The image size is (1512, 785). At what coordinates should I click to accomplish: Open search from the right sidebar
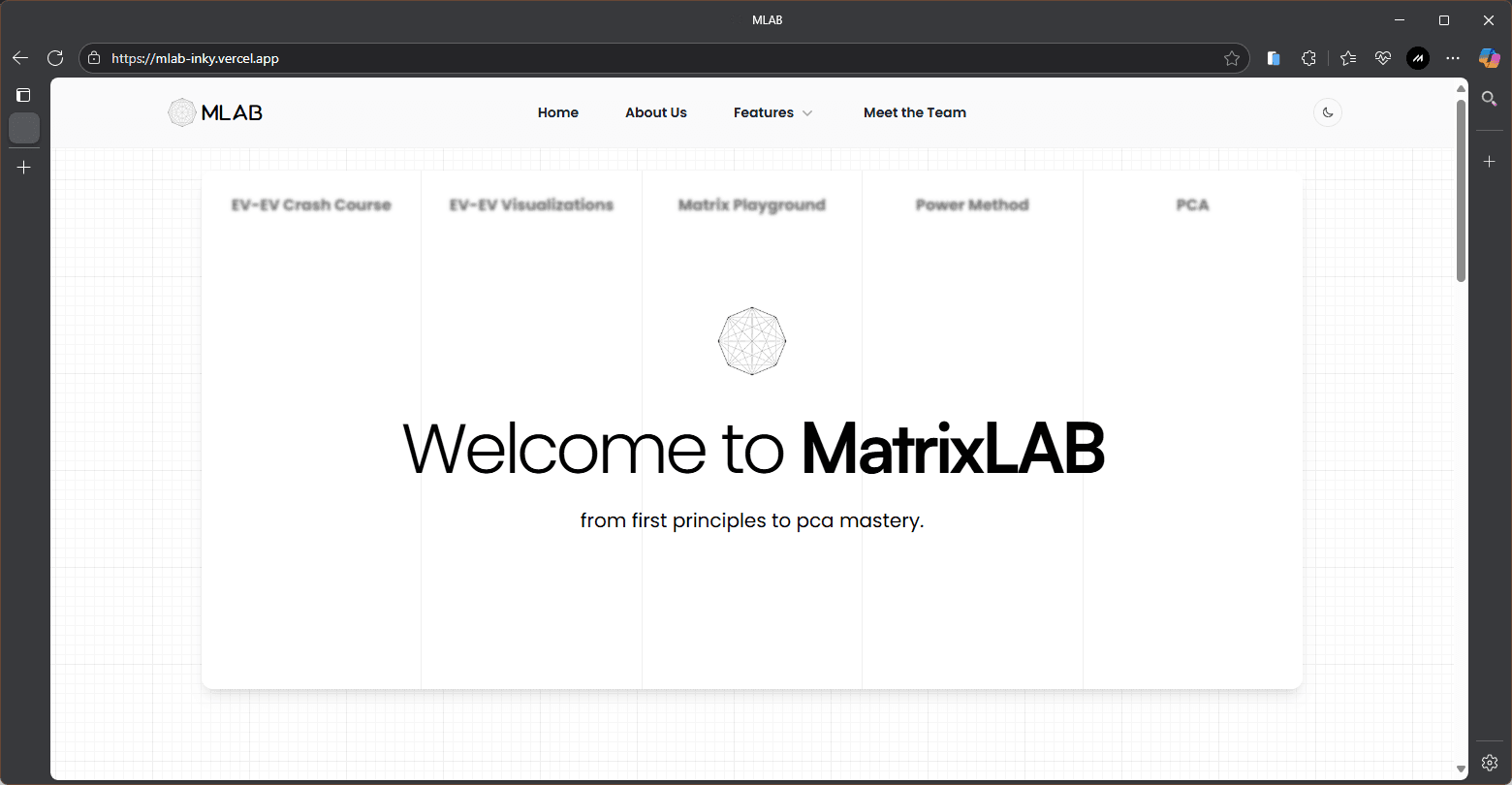(x=1490, y=98)
